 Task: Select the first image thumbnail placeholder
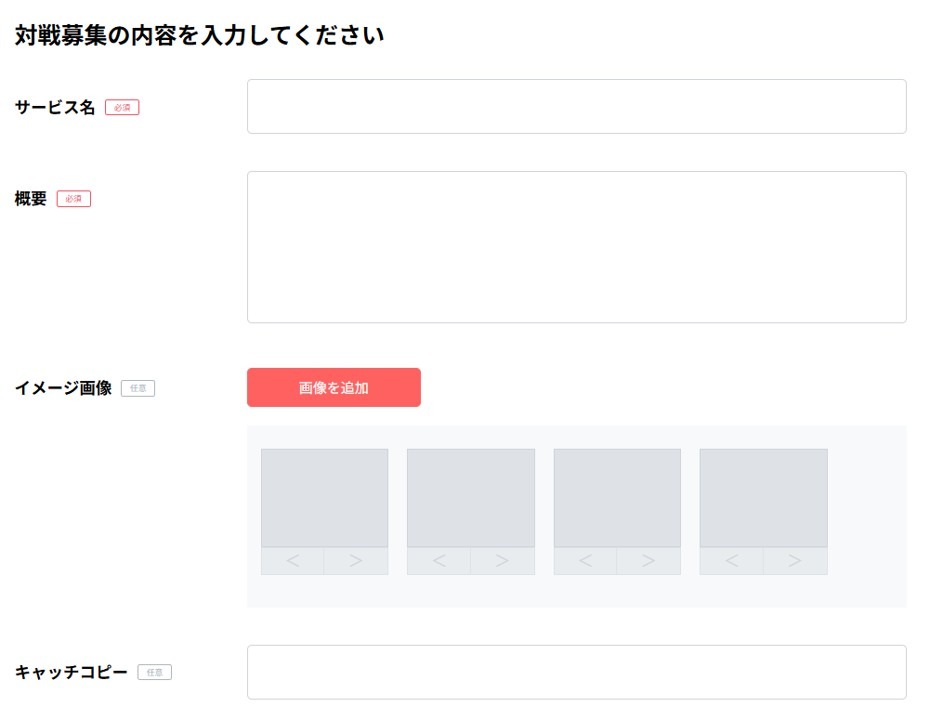324,498
